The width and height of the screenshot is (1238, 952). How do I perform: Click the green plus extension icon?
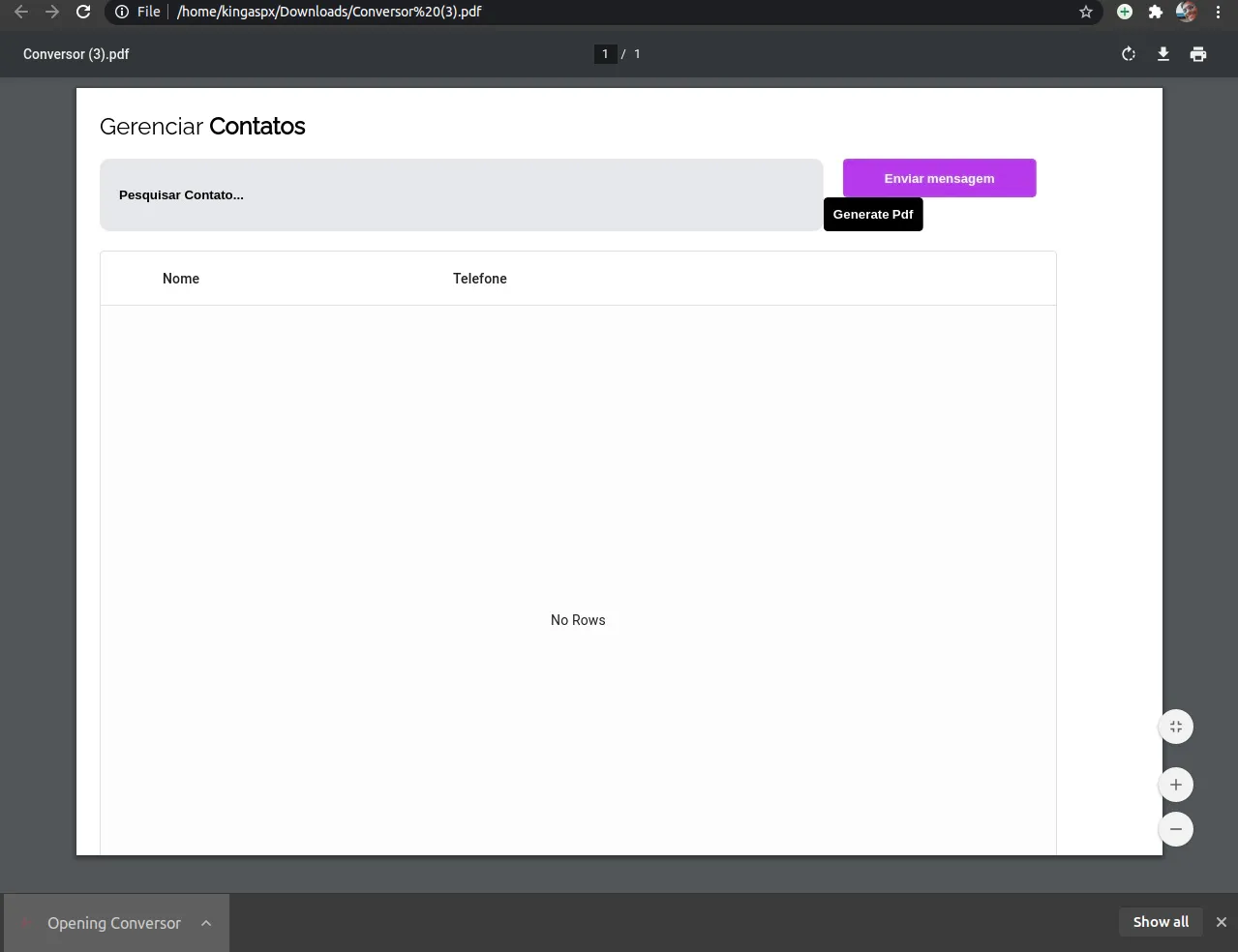1125,12
